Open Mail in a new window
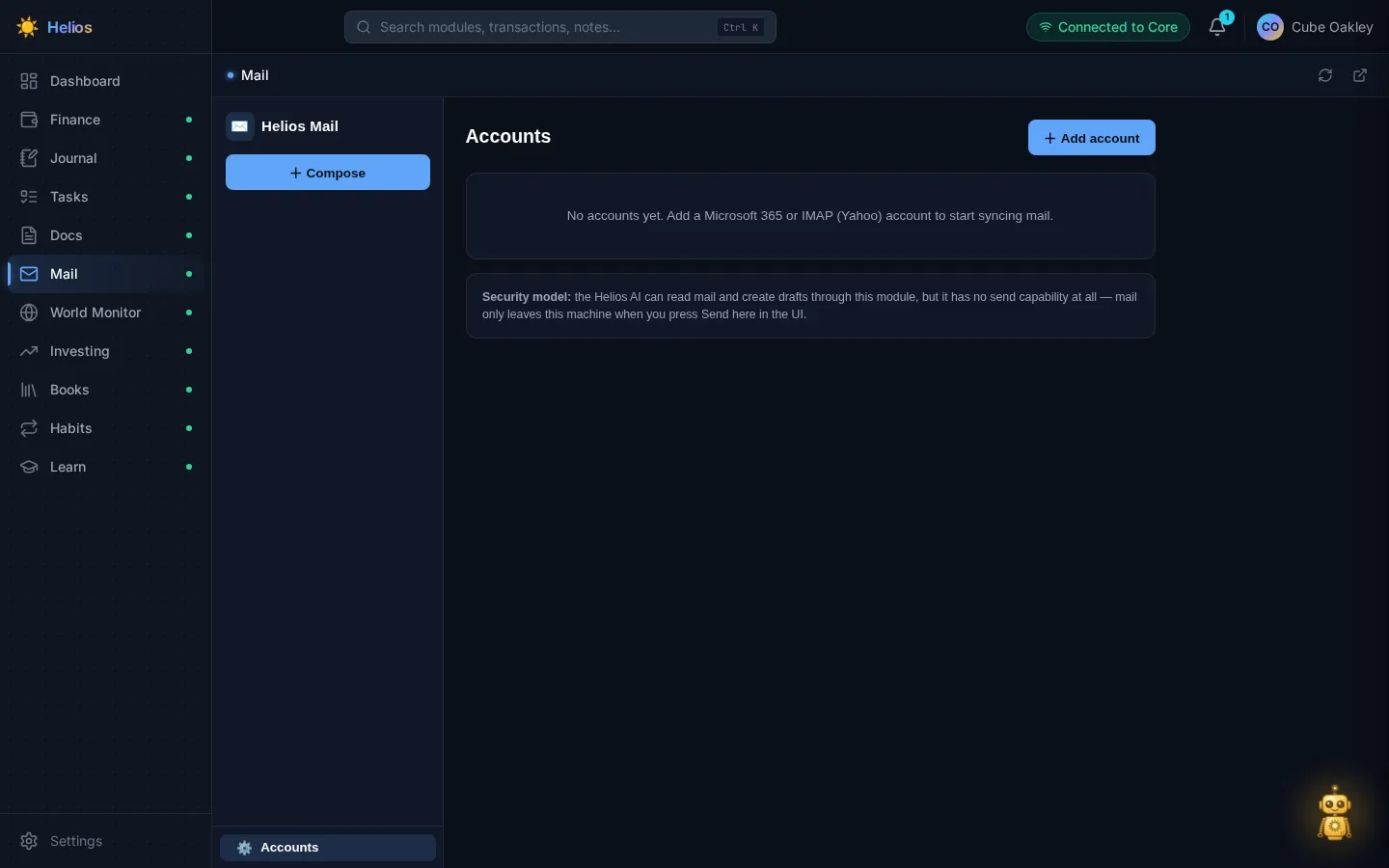 (x=1360, y=75)
